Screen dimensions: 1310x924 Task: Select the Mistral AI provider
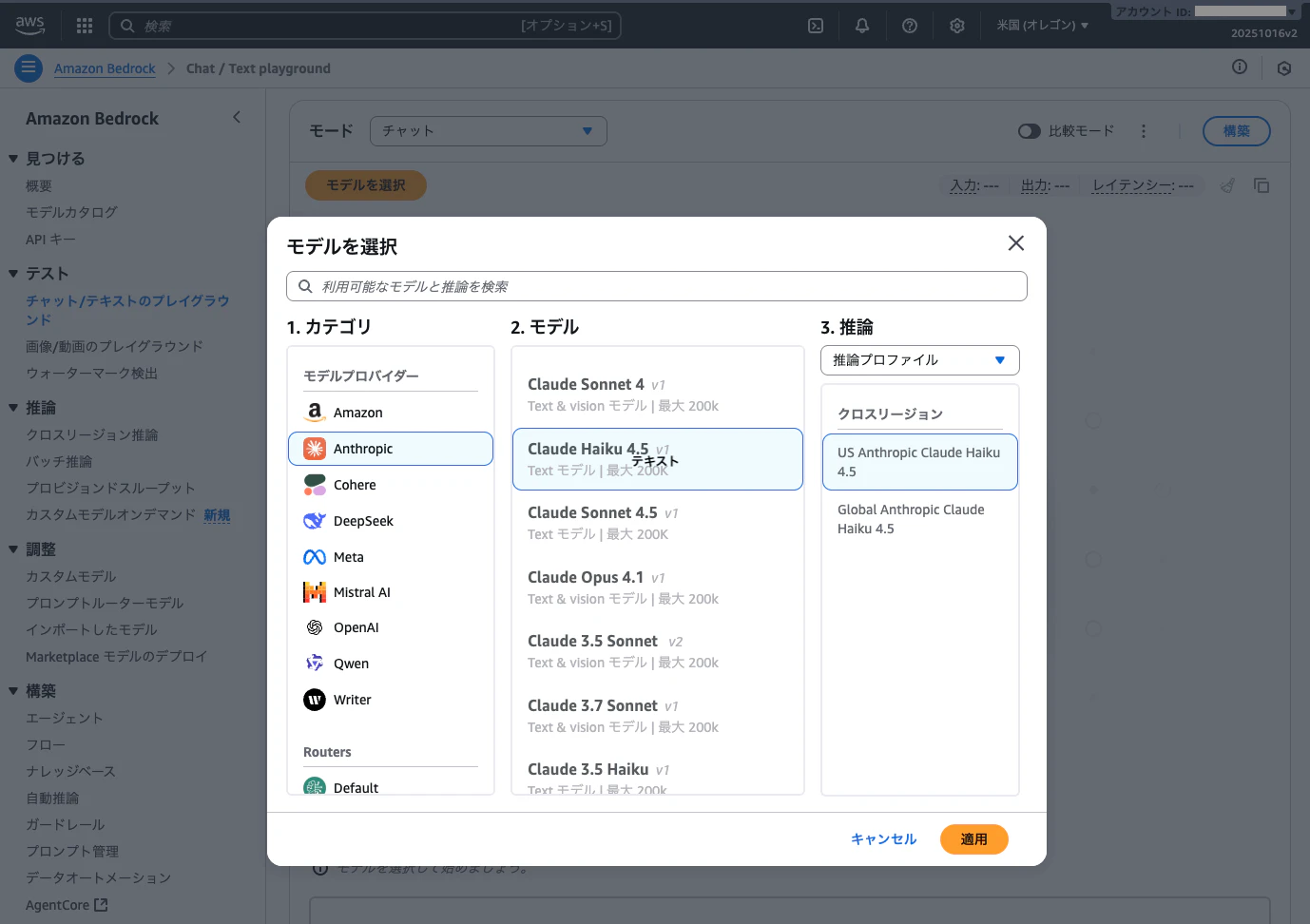click(391, 592)
